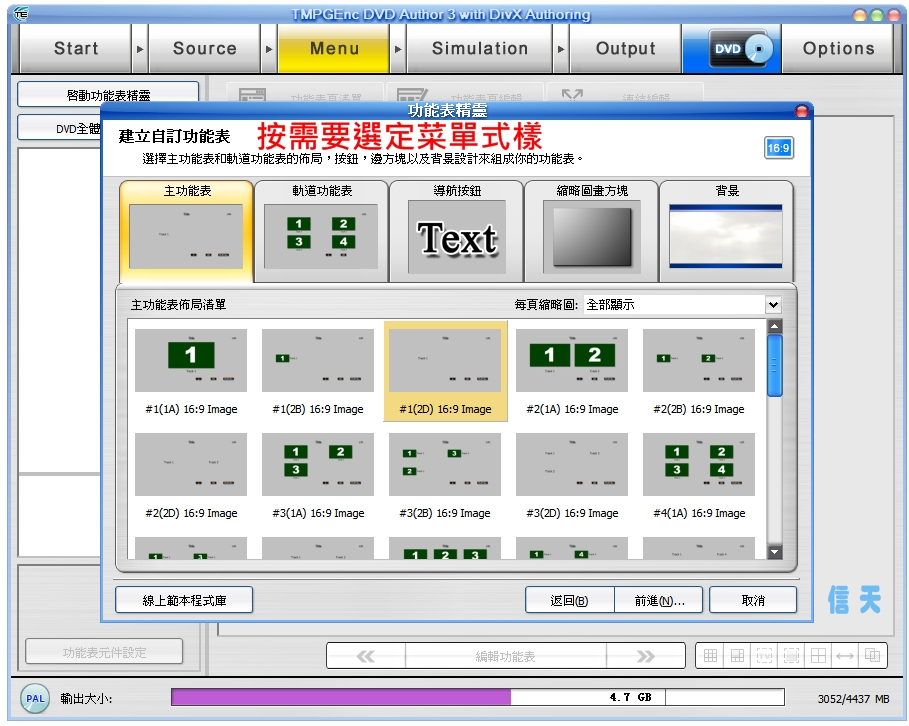Click the PAL format icon
Image resolution: width=909 pixels, height=726 pixels.
pyautogui.click(x=35, y=697)
